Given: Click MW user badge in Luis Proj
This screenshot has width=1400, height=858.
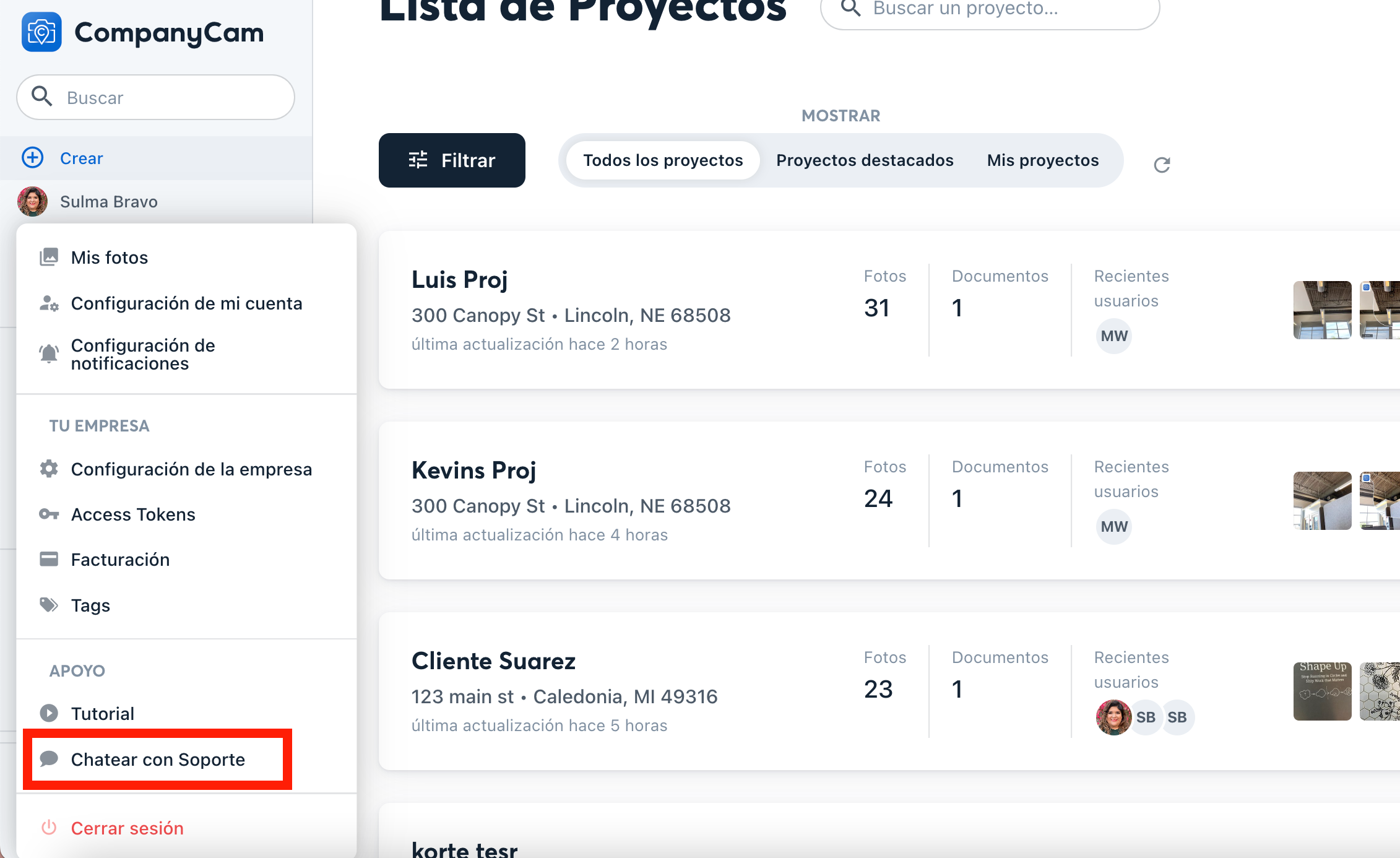Looking at the screenshot, I should coord(1114,336).
